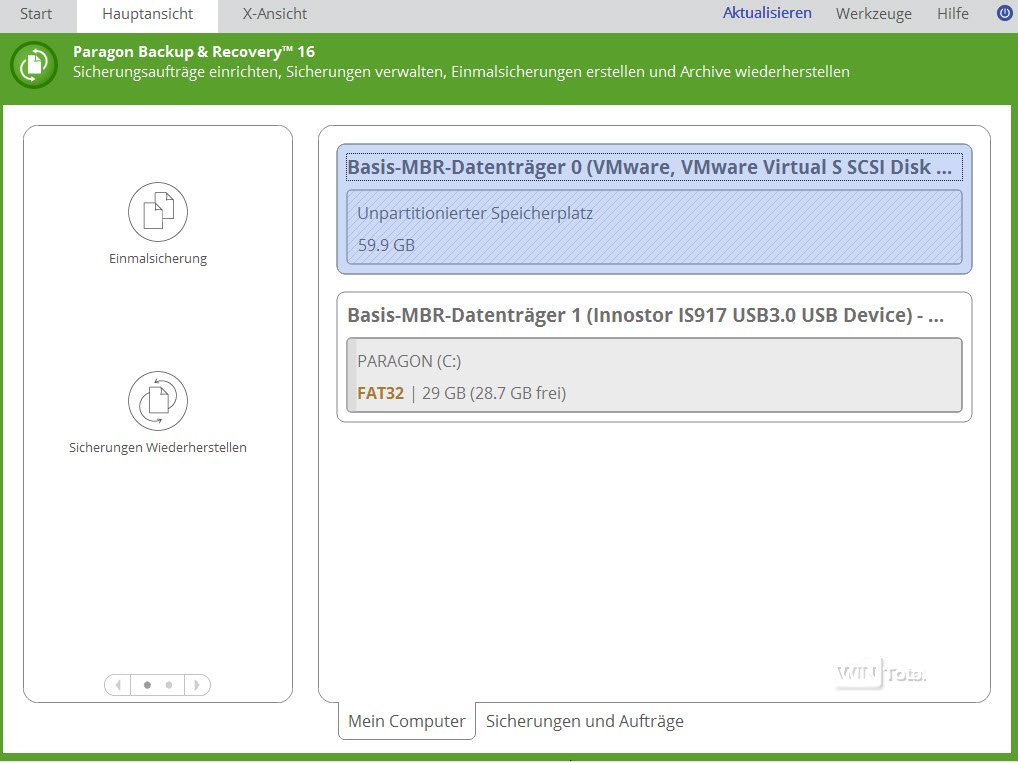
Task: Select the Unpartitionierter Speicherplatz block
Action: point(654,227)
